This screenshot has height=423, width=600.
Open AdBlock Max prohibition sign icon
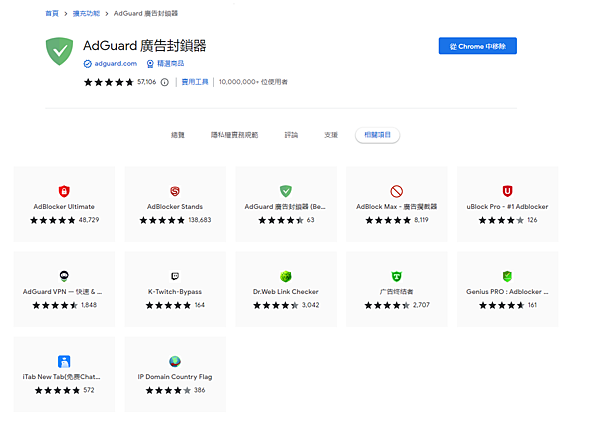(x=396, y=191)
